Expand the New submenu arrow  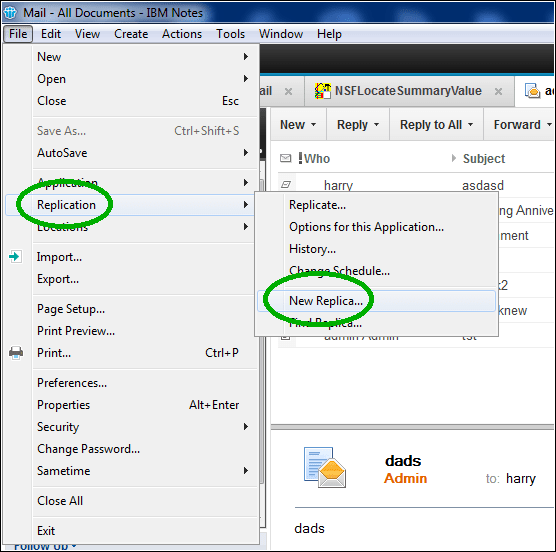pos(246,57)
